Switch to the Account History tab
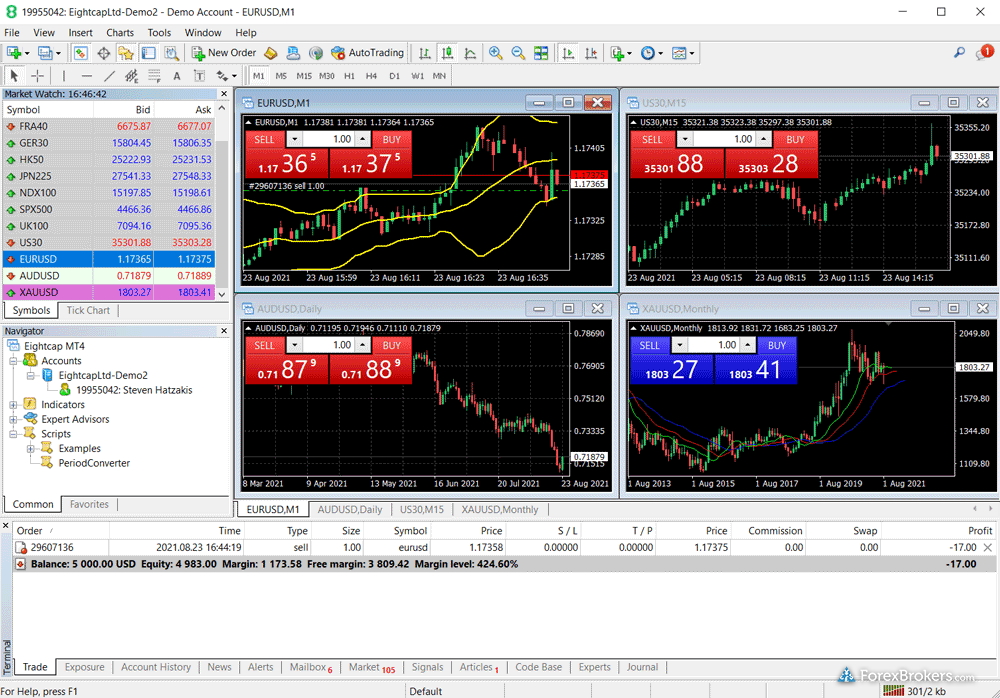The image size is (1000, 698). tap(156, 667)
